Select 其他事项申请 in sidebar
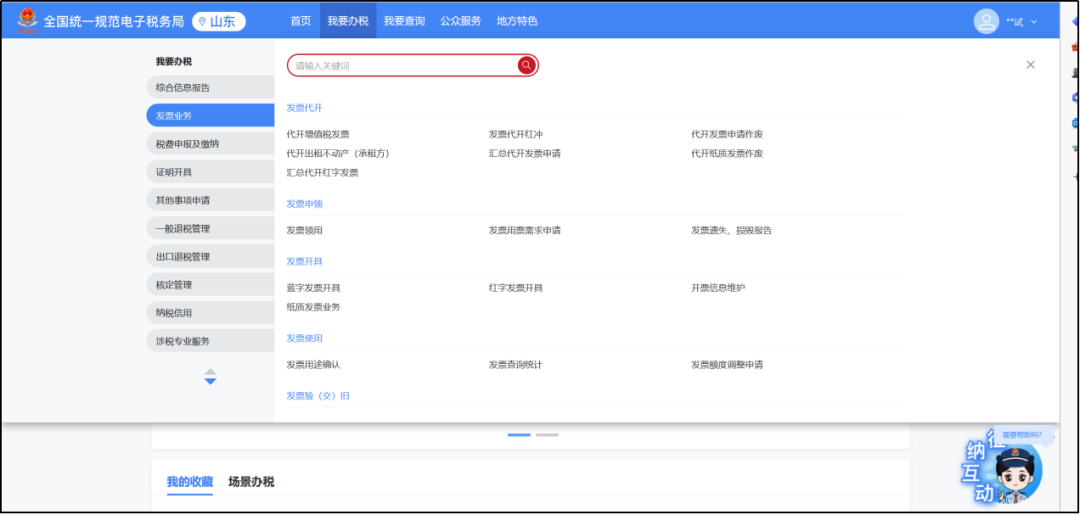This screenshot has height=515, width=1080. click(210, 200)
